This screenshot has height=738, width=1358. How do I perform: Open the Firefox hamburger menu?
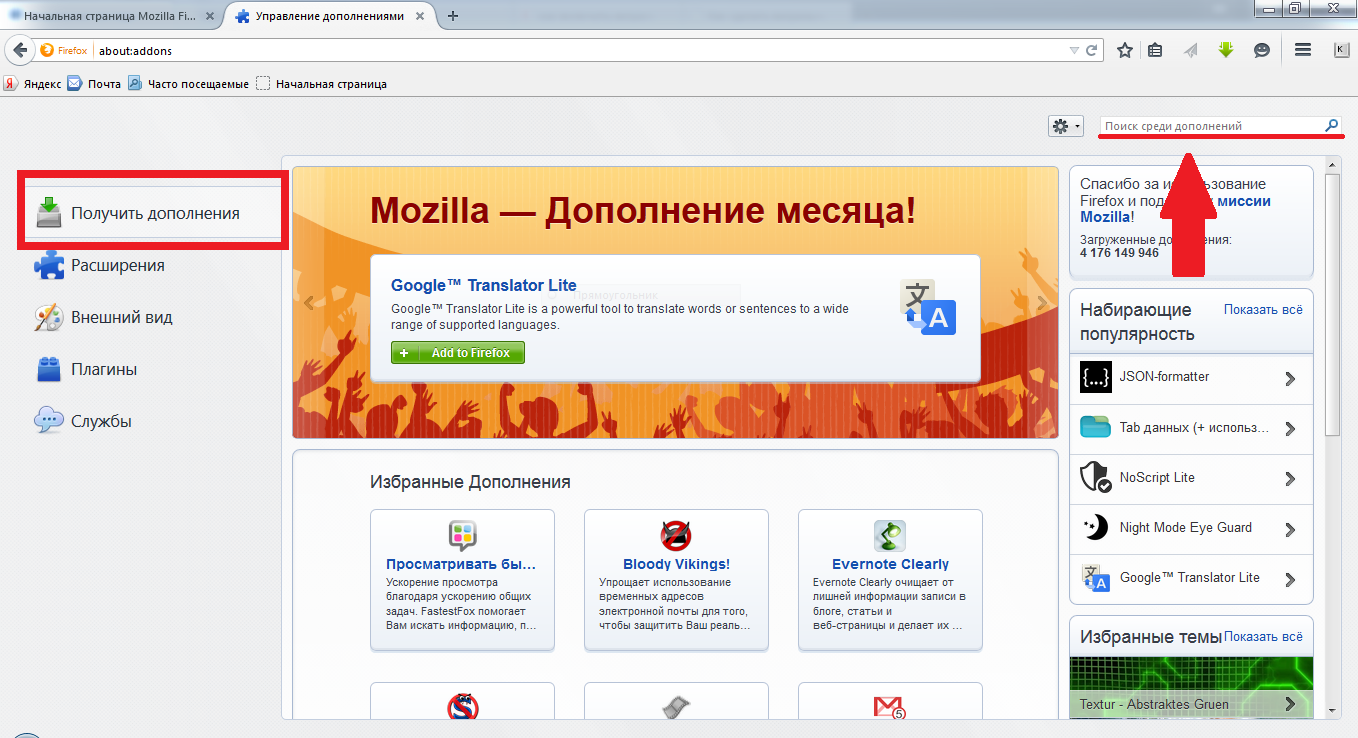tap(1302, 50)
